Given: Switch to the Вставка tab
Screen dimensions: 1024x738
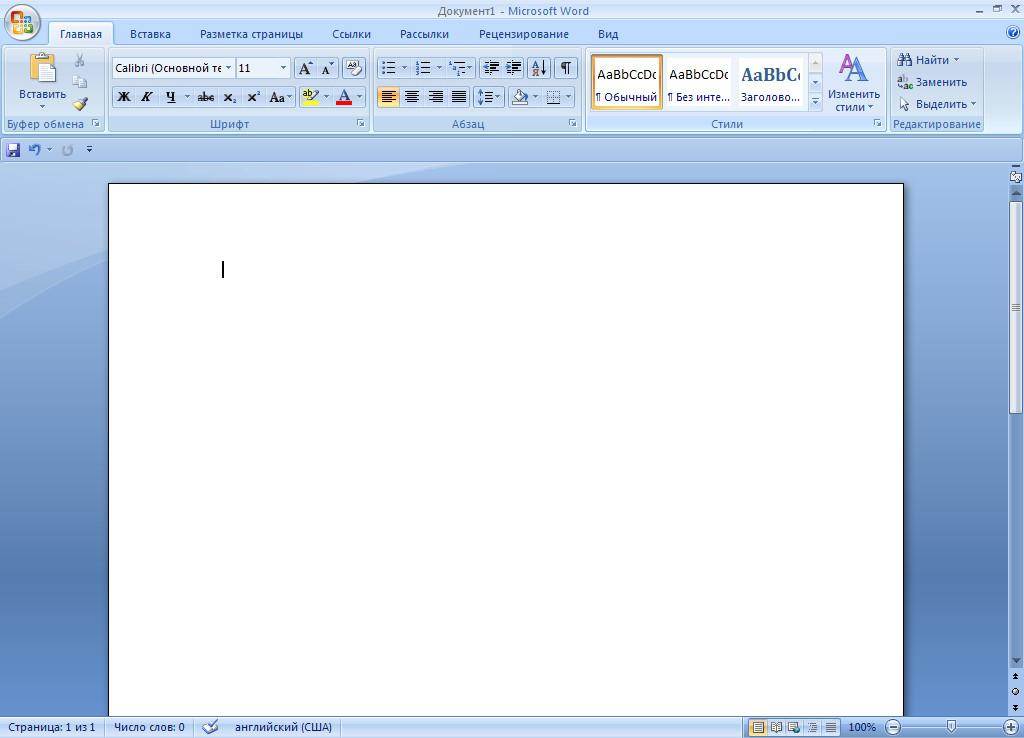Looking at the screenshot, I should tap(150, 34).
